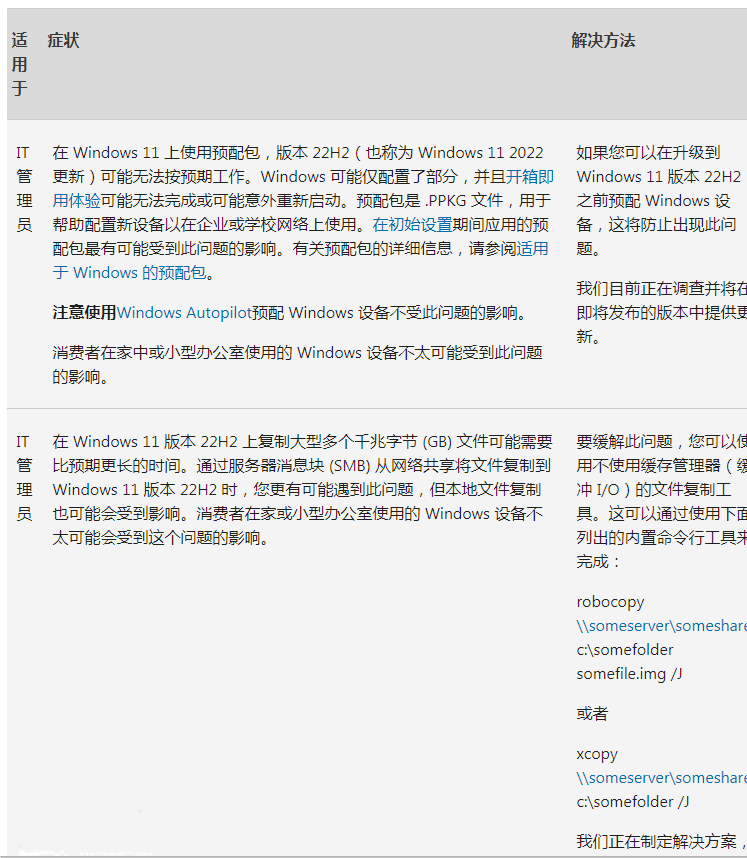Click c:\somefolder /J text under xcopy
This screenshot has width=747, height=858.
[x=633, y=802]
